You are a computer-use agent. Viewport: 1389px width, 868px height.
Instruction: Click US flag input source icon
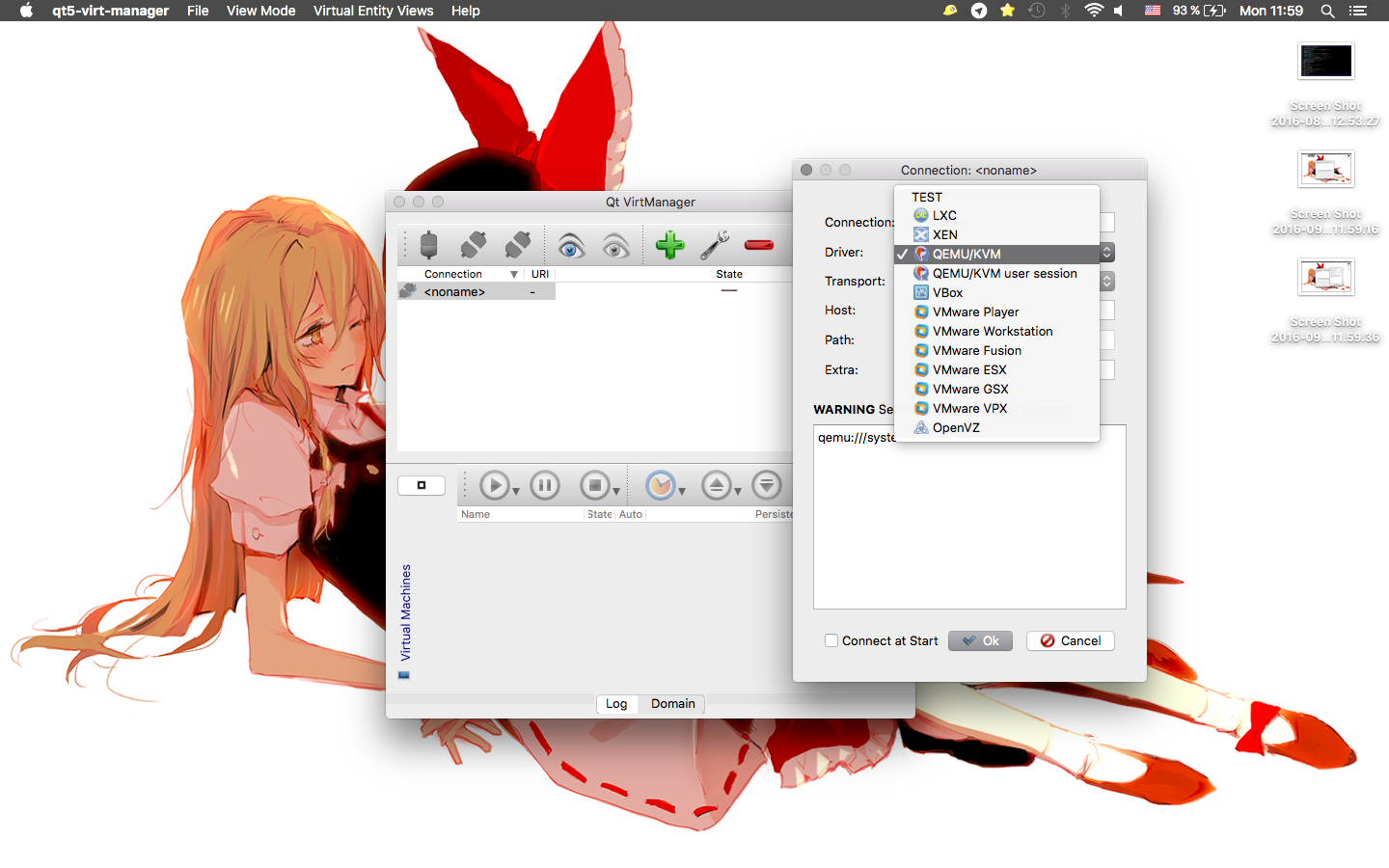1153,11
